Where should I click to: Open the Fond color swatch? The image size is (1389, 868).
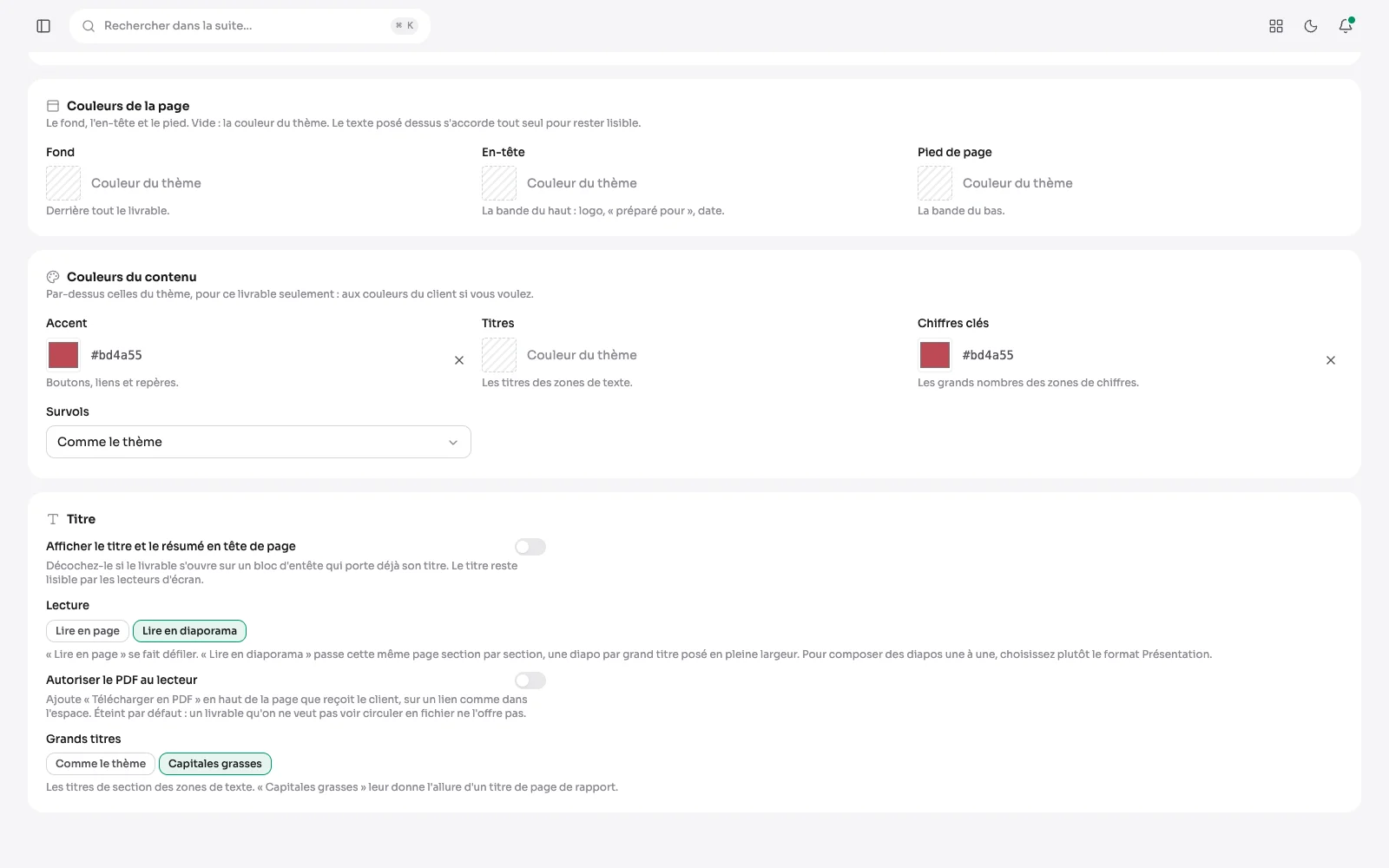point(63,183)
